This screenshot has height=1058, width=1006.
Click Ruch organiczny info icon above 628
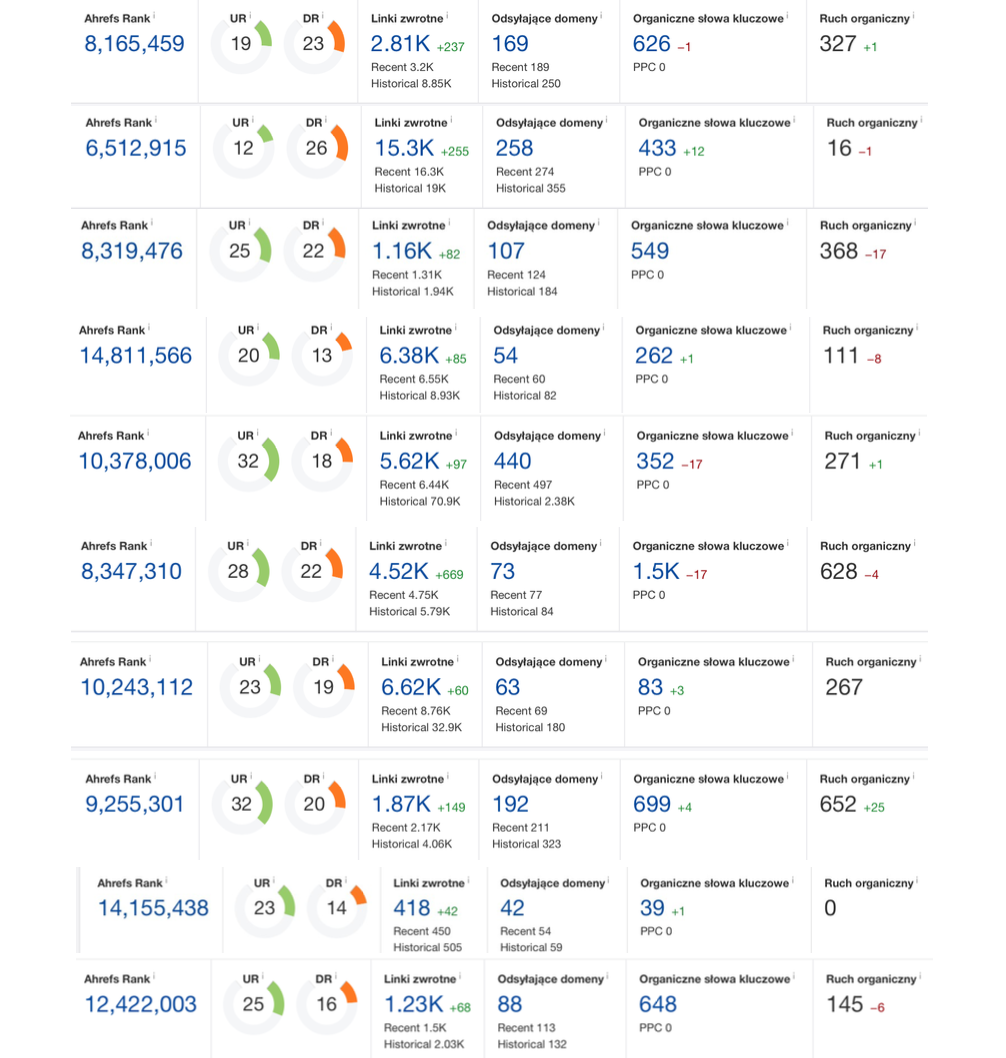pyautogui.click(x=915, y=543)
